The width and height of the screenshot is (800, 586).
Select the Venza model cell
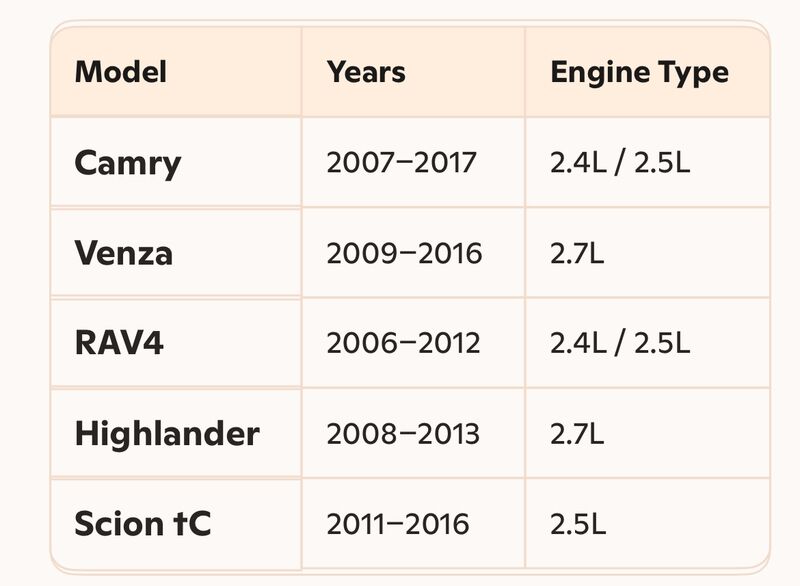pos(123,253)
